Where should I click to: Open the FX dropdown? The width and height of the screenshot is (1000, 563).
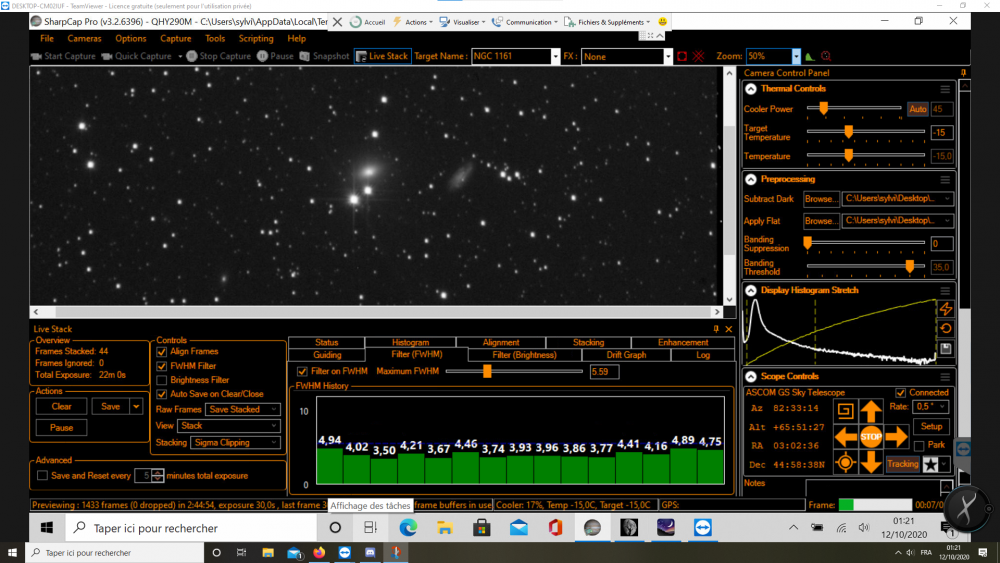[x=668, y=56]
